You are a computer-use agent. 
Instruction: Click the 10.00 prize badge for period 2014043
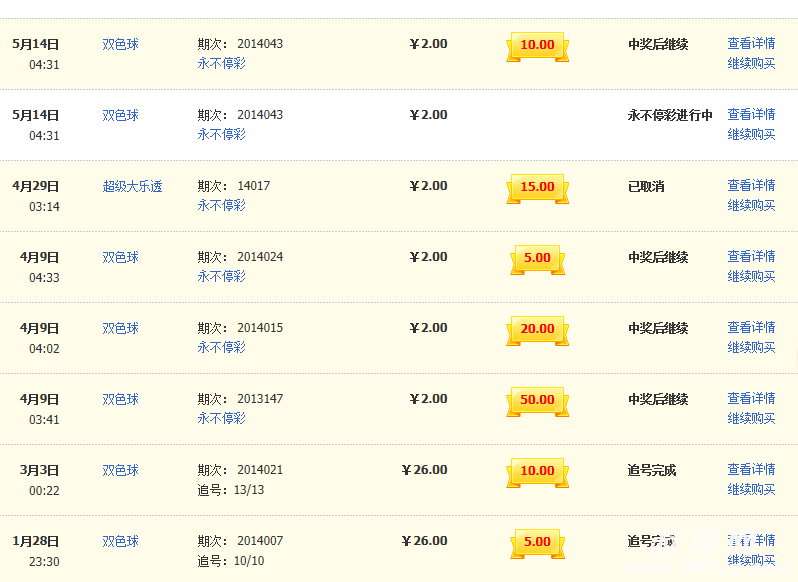pos(537,45)
